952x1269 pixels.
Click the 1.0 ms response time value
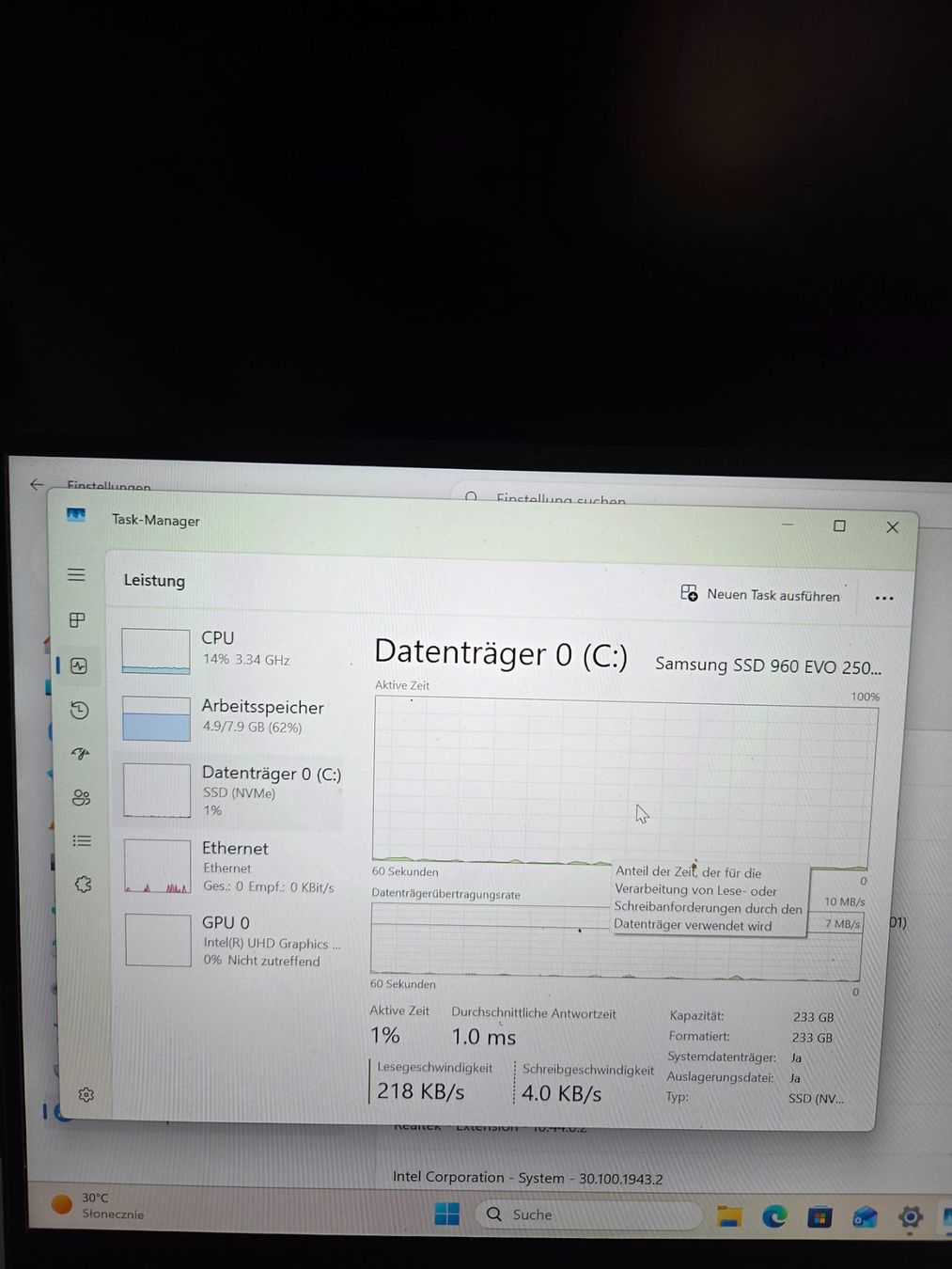483,1037
